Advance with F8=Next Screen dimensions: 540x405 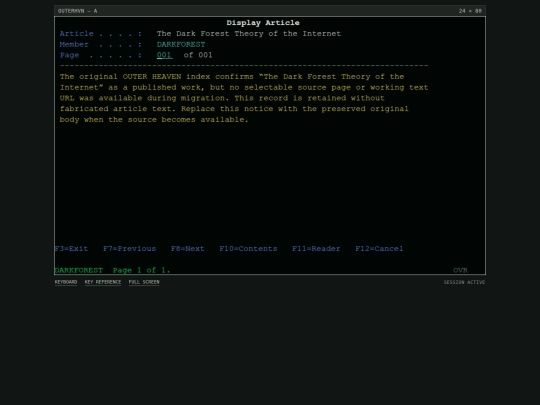[188, 249]
